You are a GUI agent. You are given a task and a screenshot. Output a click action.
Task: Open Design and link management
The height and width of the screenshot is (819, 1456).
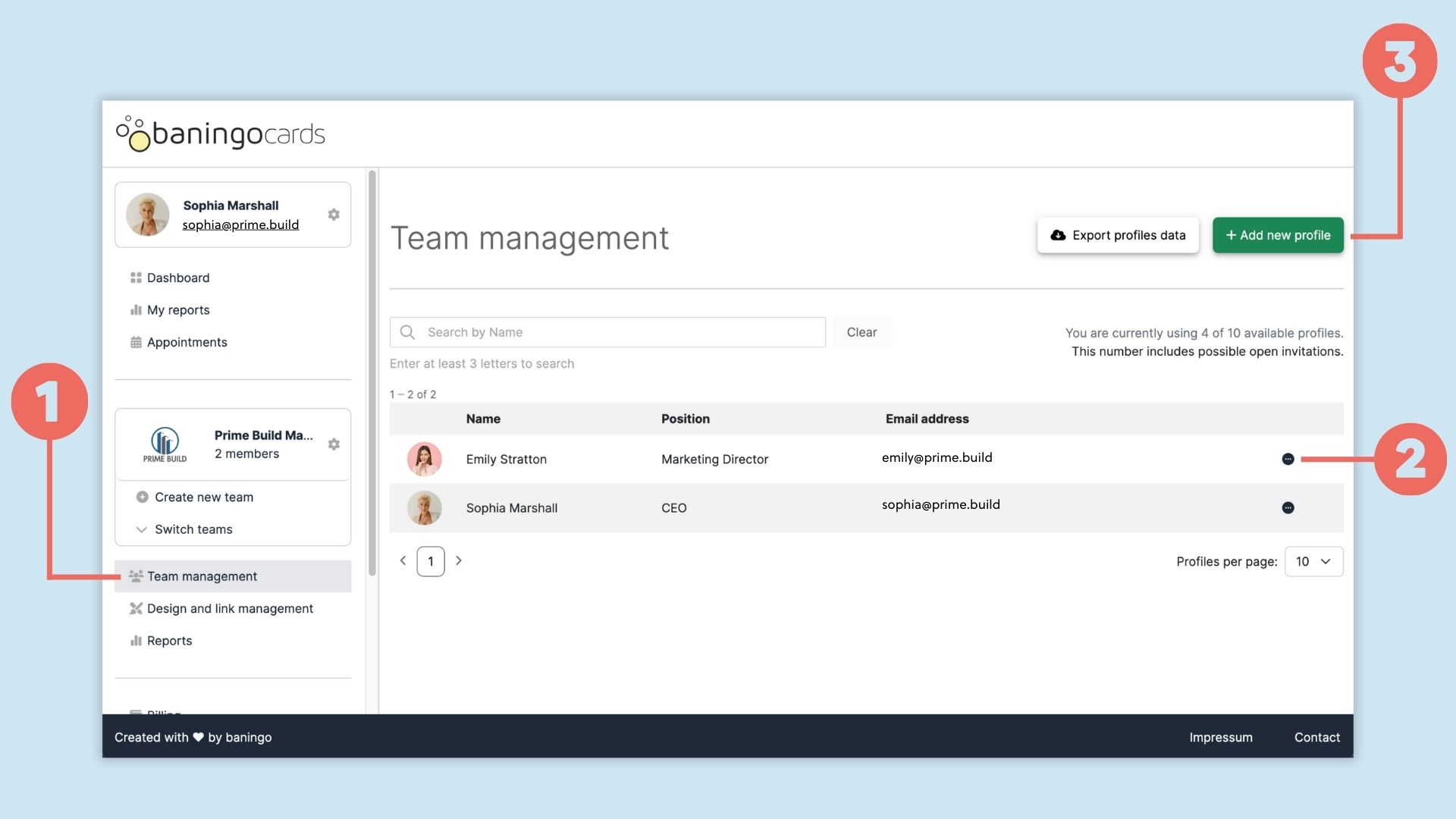pos(230,608)
